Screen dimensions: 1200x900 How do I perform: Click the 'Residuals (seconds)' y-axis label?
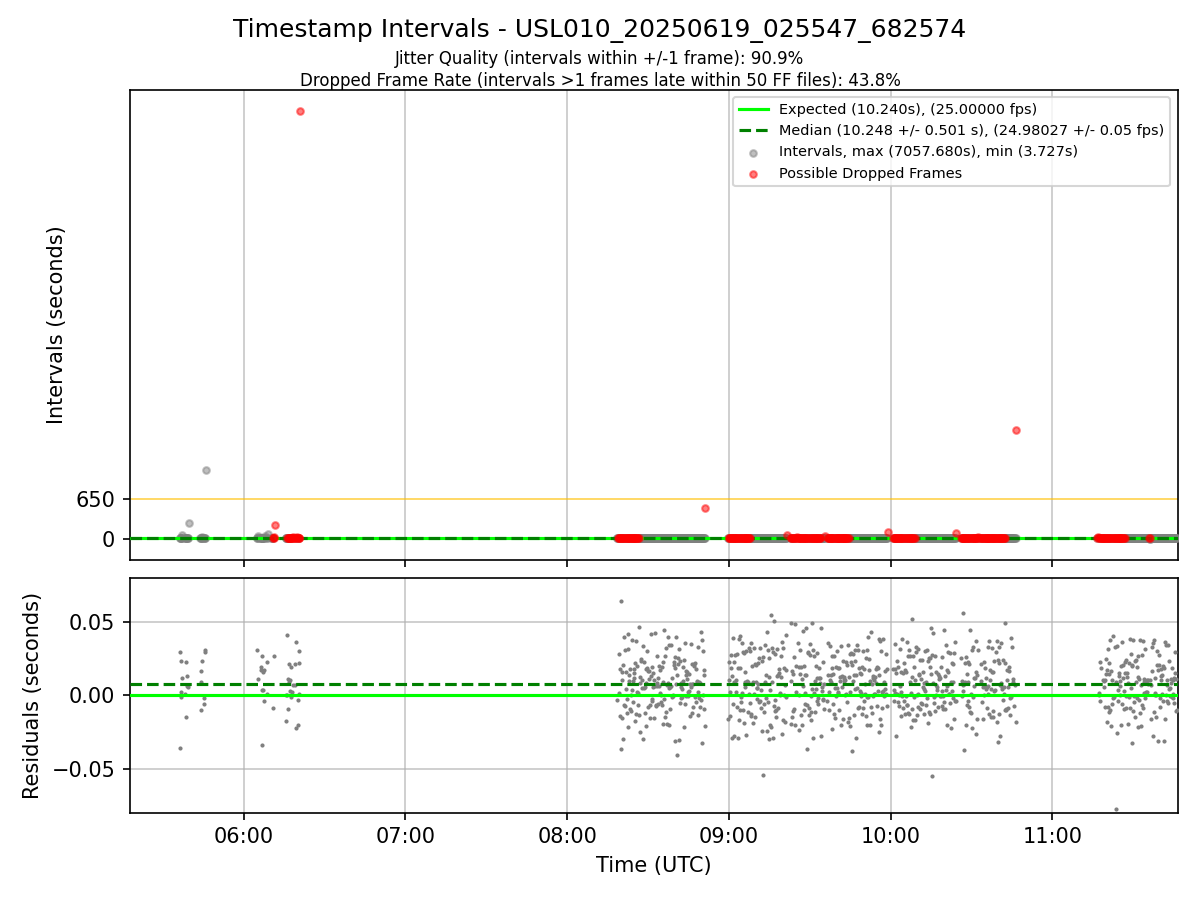click(x=32, y=696)
